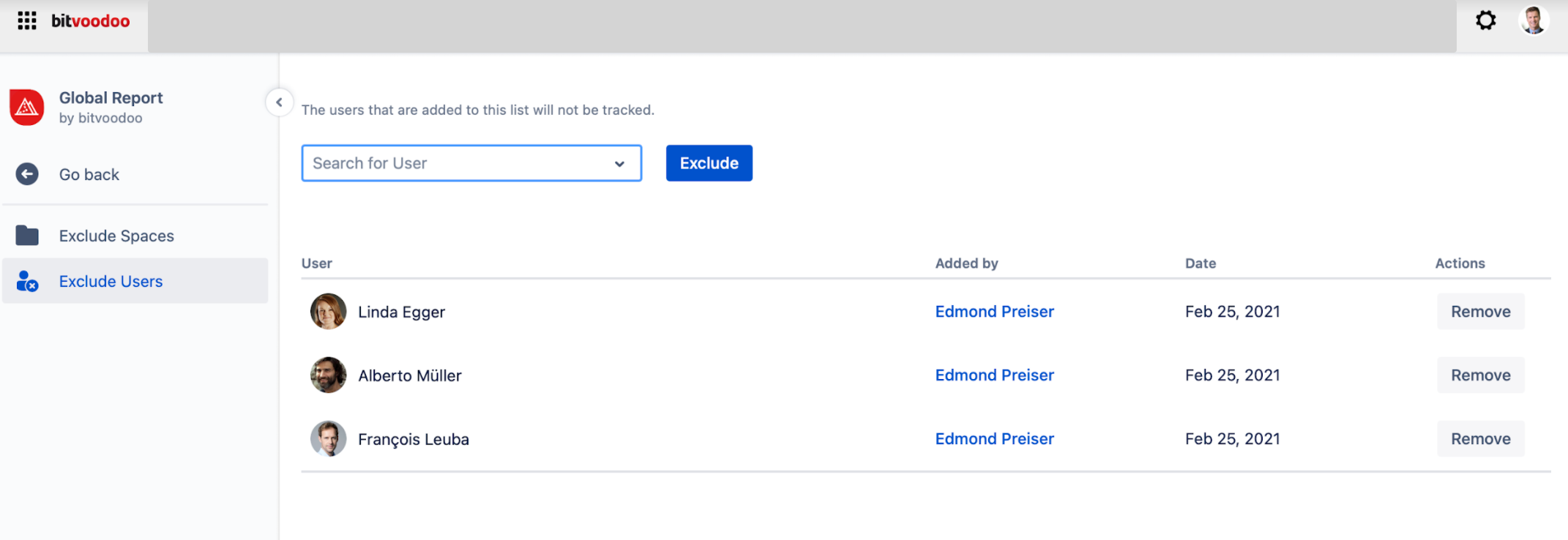This screenshot has width=1568, height=540.
Task: Open Edmond Preiser's profile link for Alberto Müller
Action: click(x=993, y=375)
